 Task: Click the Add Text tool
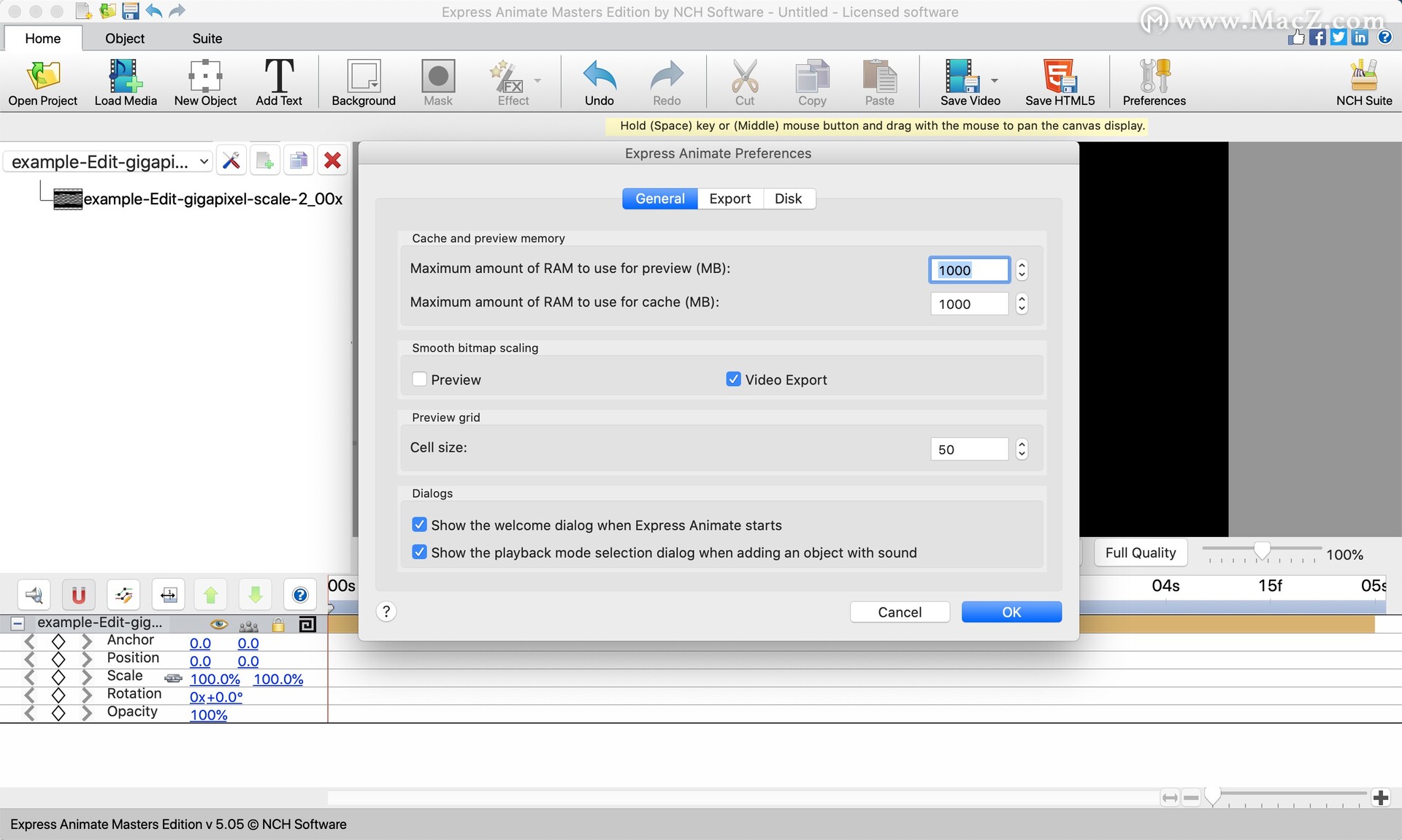coord(278,82)
